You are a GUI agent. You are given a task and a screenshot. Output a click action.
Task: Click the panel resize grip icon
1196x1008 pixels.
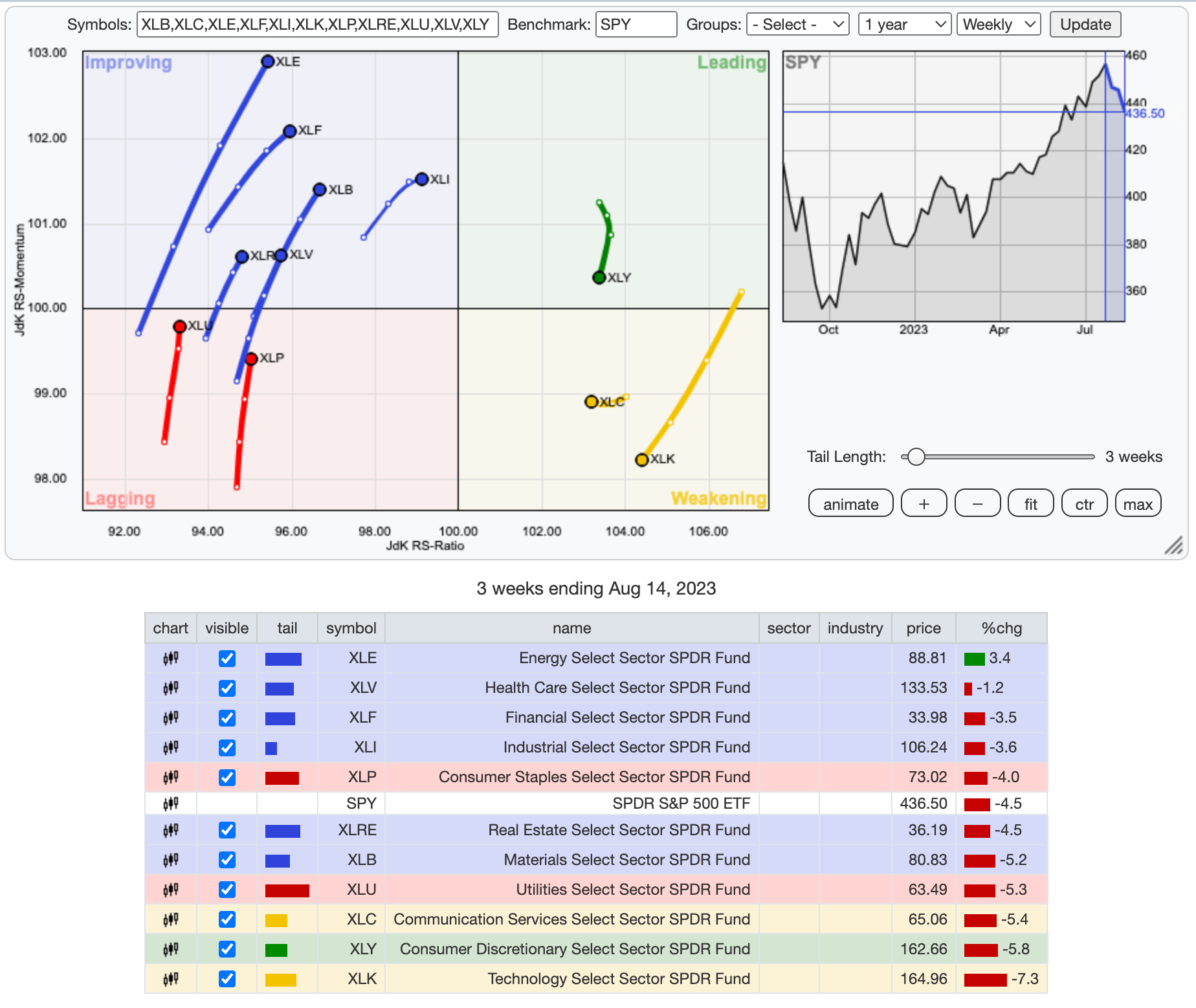point(1173,545)
